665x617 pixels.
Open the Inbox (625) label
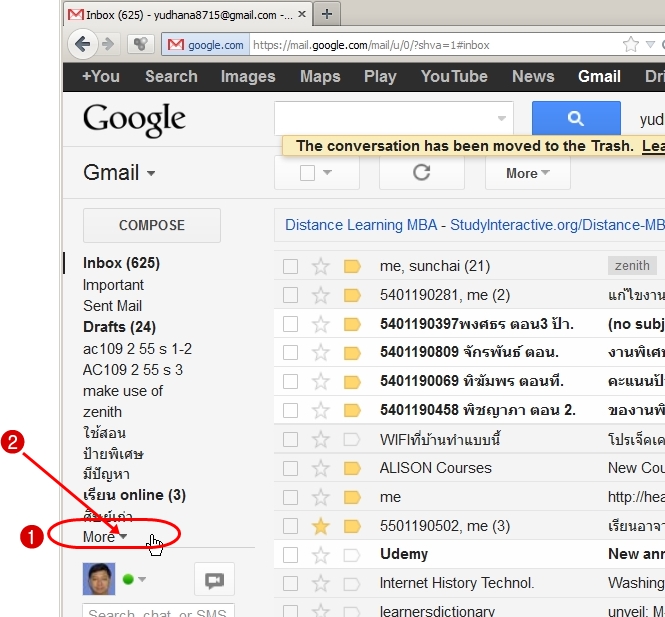[x=121, y=263]
